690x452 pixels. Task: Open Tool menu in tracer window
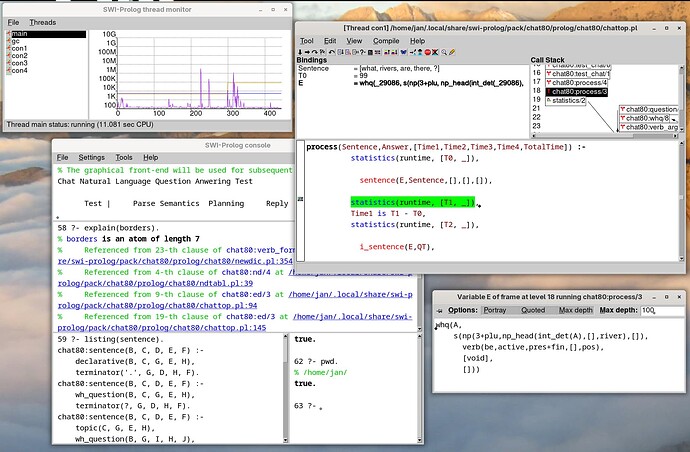point(307,41)
